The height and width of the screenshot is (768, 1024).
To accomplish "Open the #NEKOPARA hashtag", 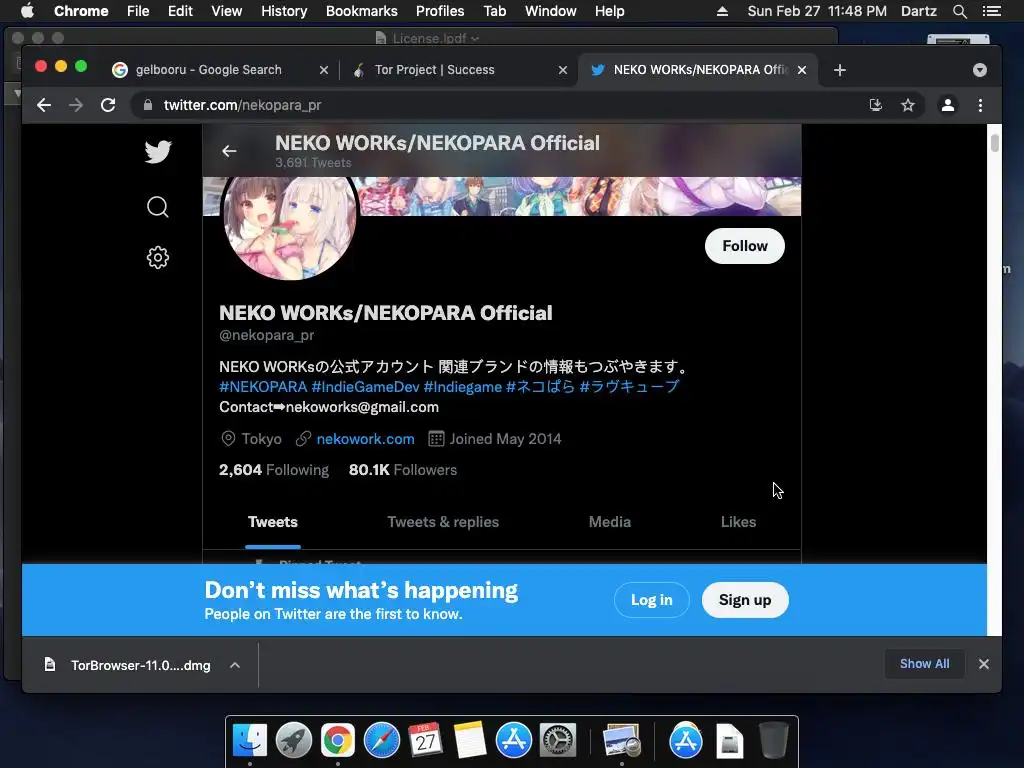I will click(x=263, y=387).
